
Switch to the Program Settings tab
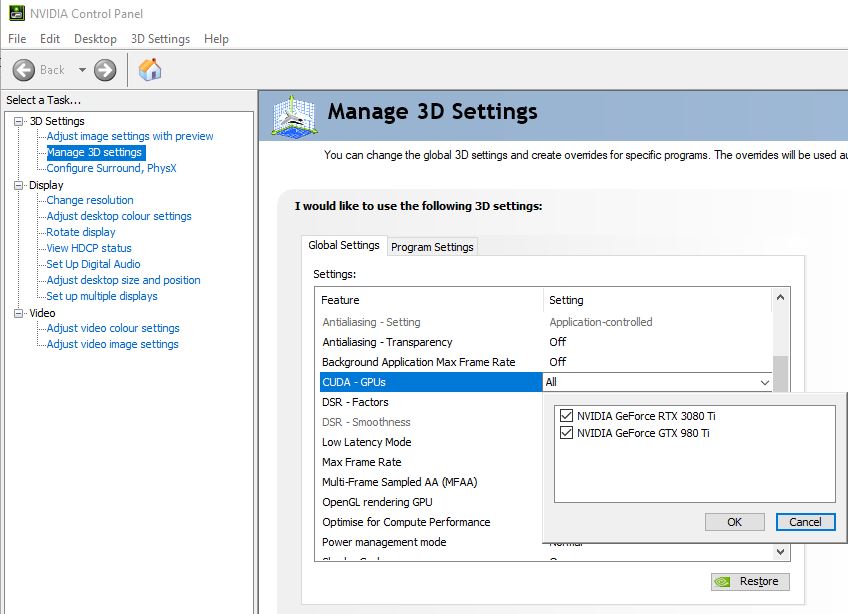click(432, 247)
